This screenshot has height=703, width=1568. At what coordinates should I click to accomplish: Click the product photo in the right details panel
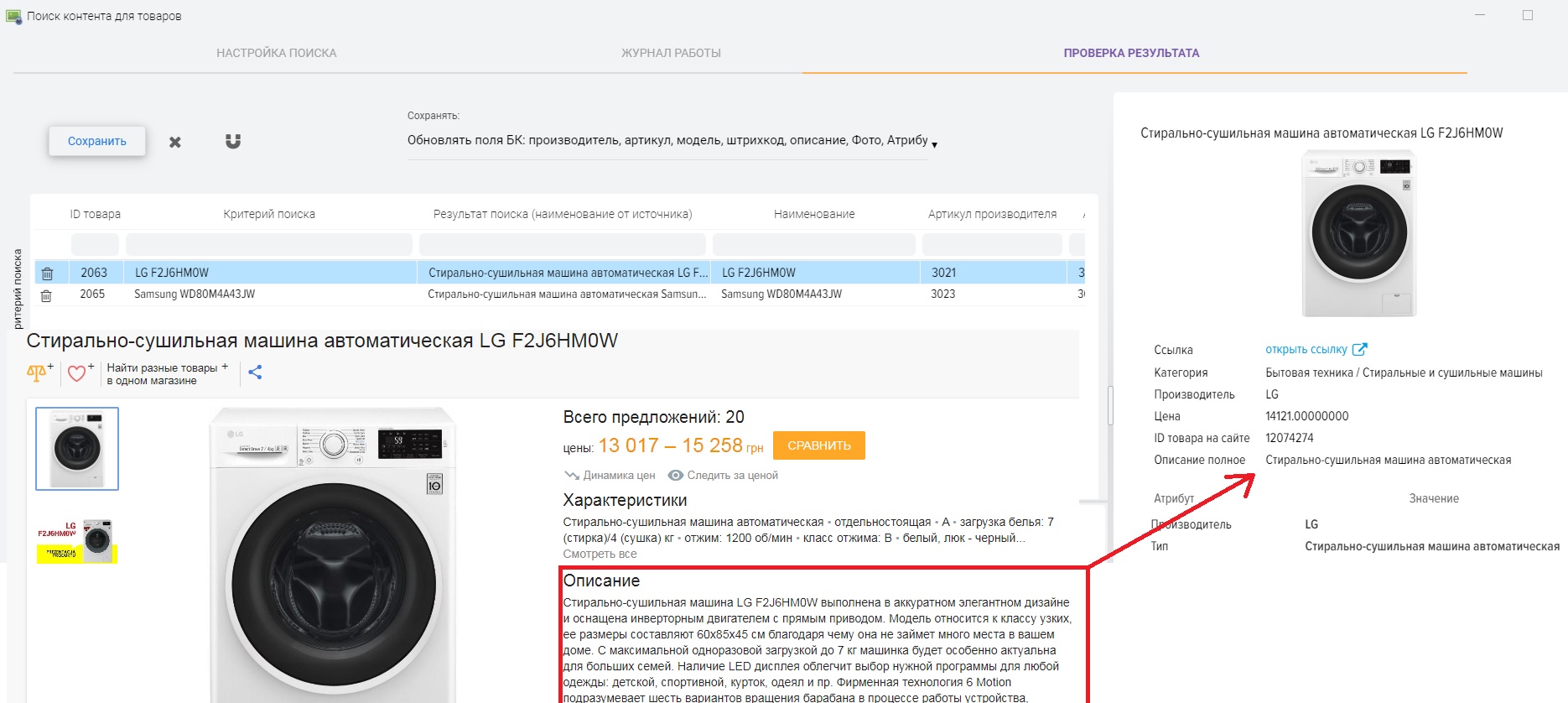tap(1359, 233)
